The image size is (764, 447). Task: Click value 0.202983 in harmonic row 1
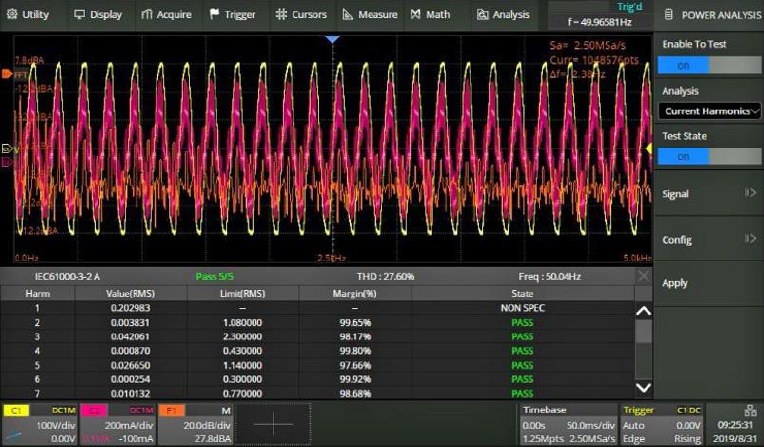coord(130,308)
